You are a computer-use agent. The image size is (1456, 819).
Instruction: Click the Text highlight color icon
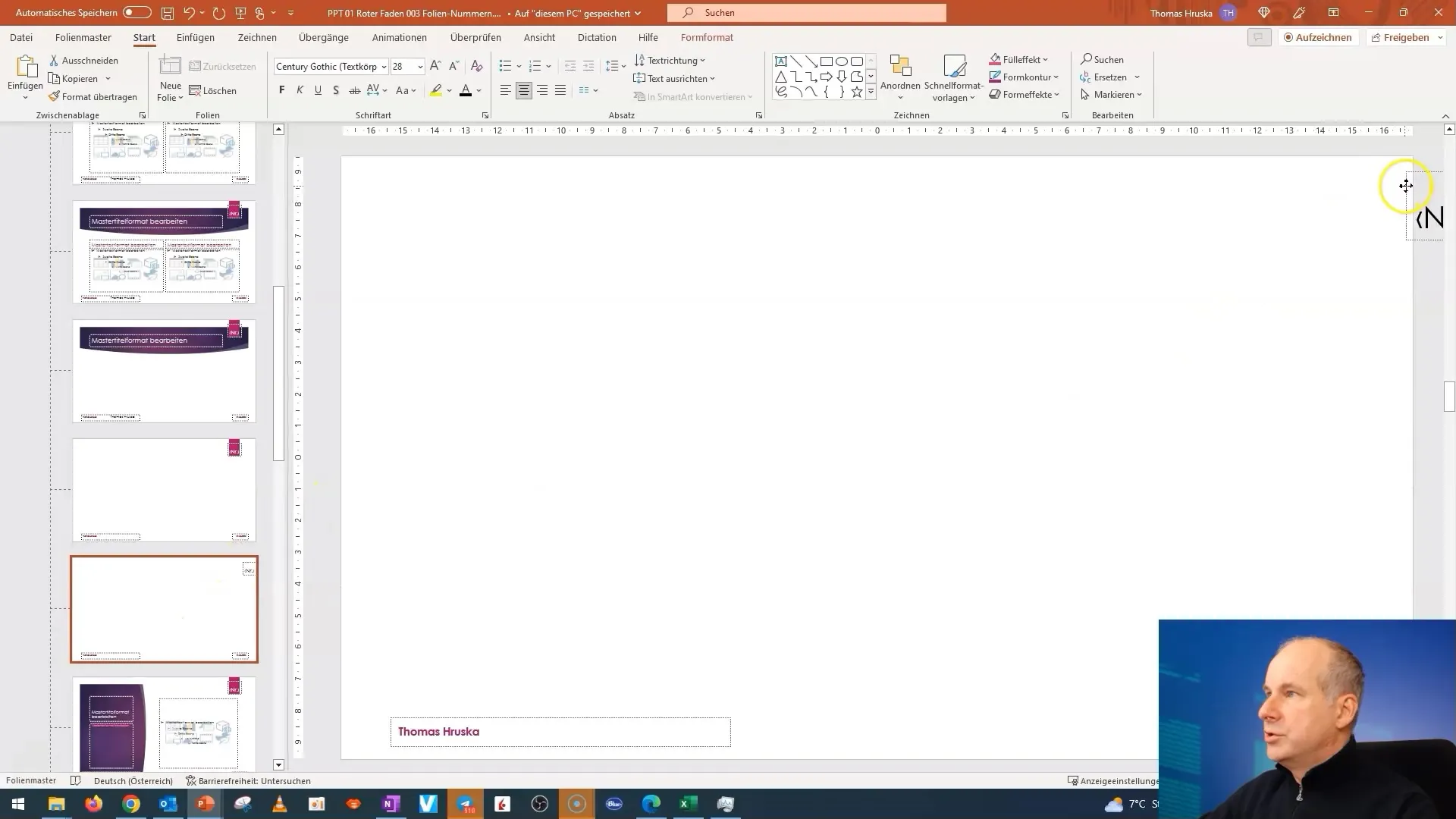[x=435, y=90]
